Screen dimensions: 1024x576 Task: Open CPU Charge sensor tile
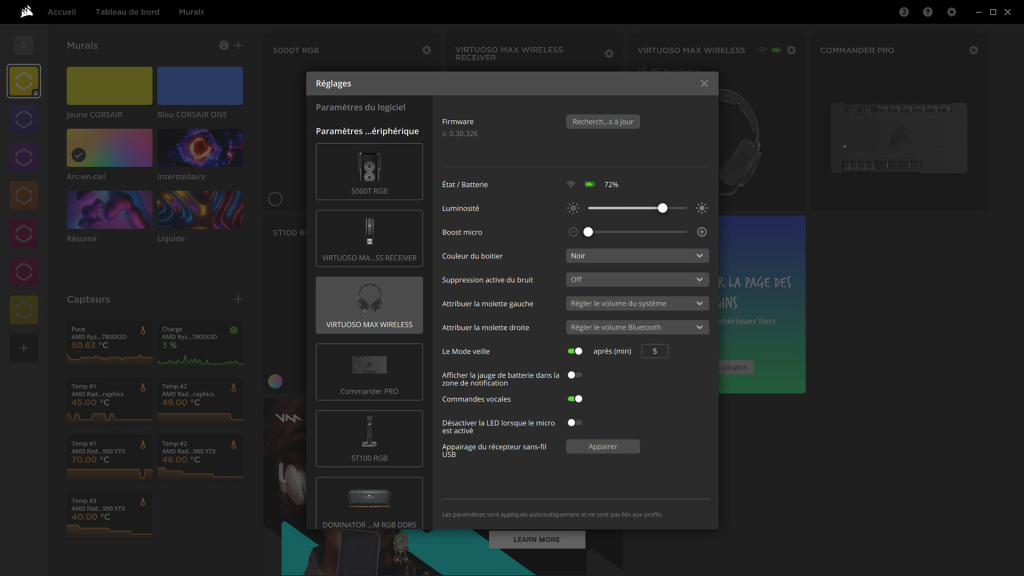click(200, 343)
